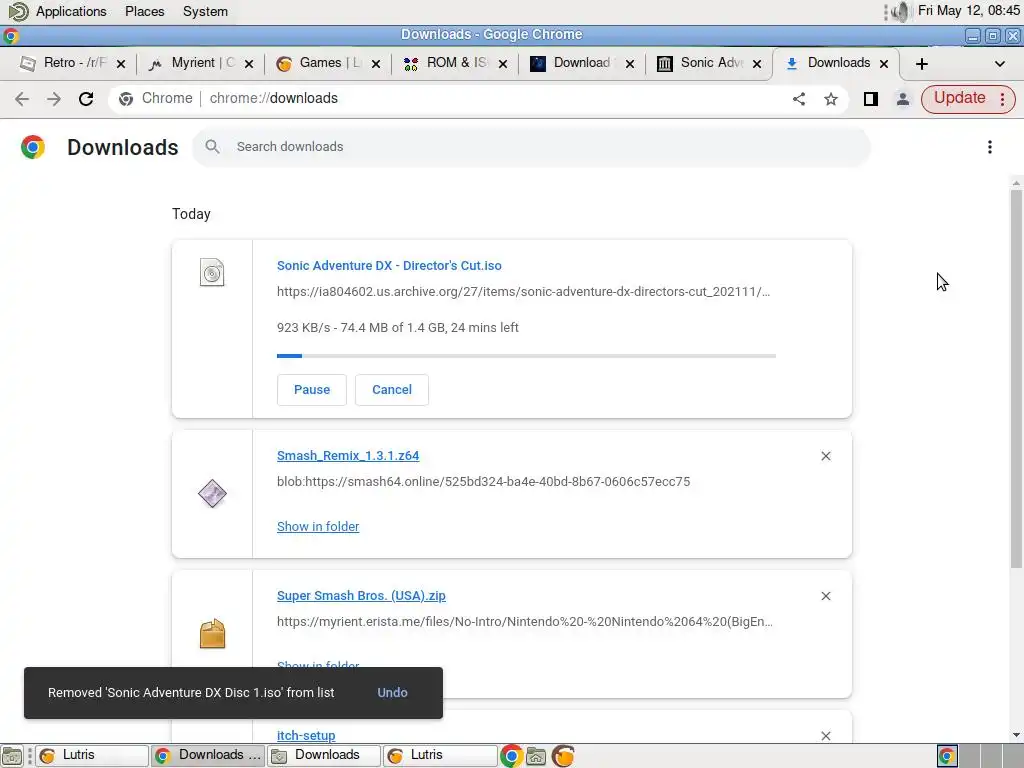The image size is (1024, 768).
Task: Click the clock showing Fri May 12
Action: click(968, 11)
